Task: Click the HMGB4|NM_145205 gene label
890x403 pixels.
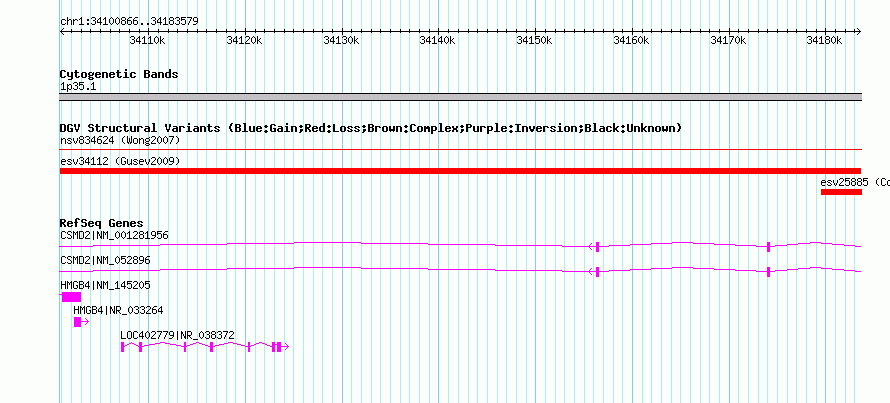Action: 106,285
